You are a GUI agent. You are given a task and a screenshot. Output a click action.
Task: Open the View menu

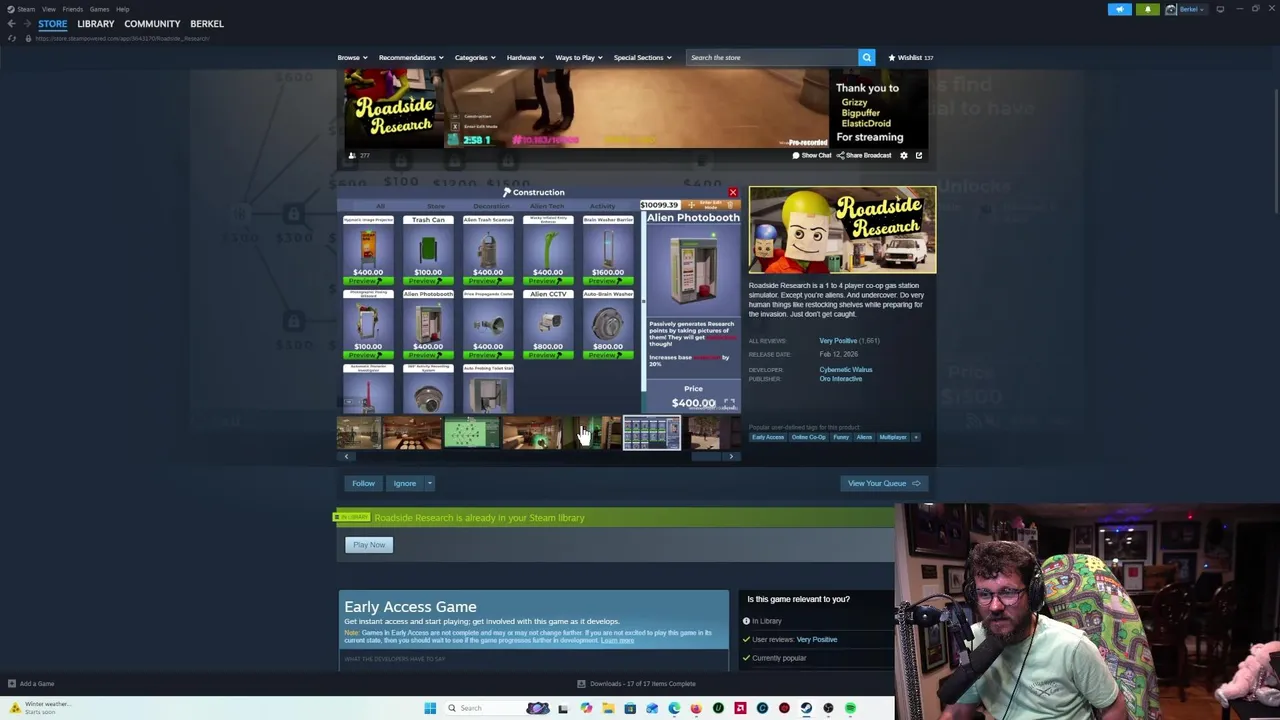coord(49,9)
